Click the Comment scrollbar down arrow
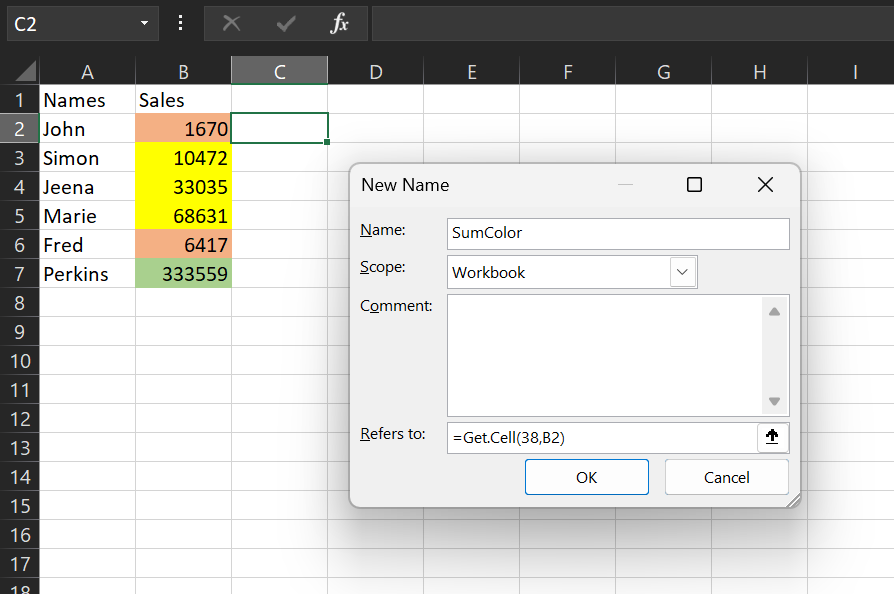This screenshot has height=594, width=894. [x=774, y=401]
